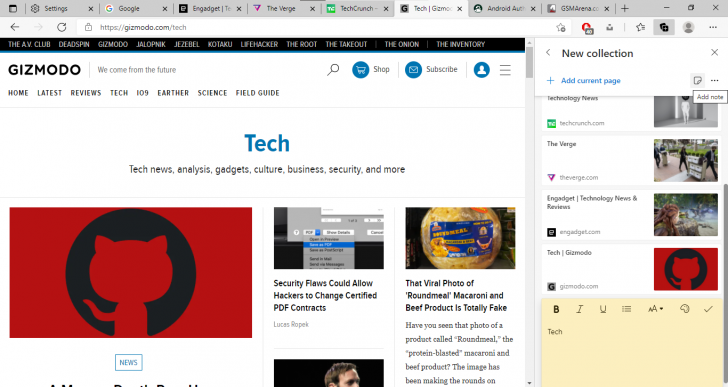This screenshot has width=728, height=387.
Task: Open the tab actions icon at the tab strip start
Action: 13,8
